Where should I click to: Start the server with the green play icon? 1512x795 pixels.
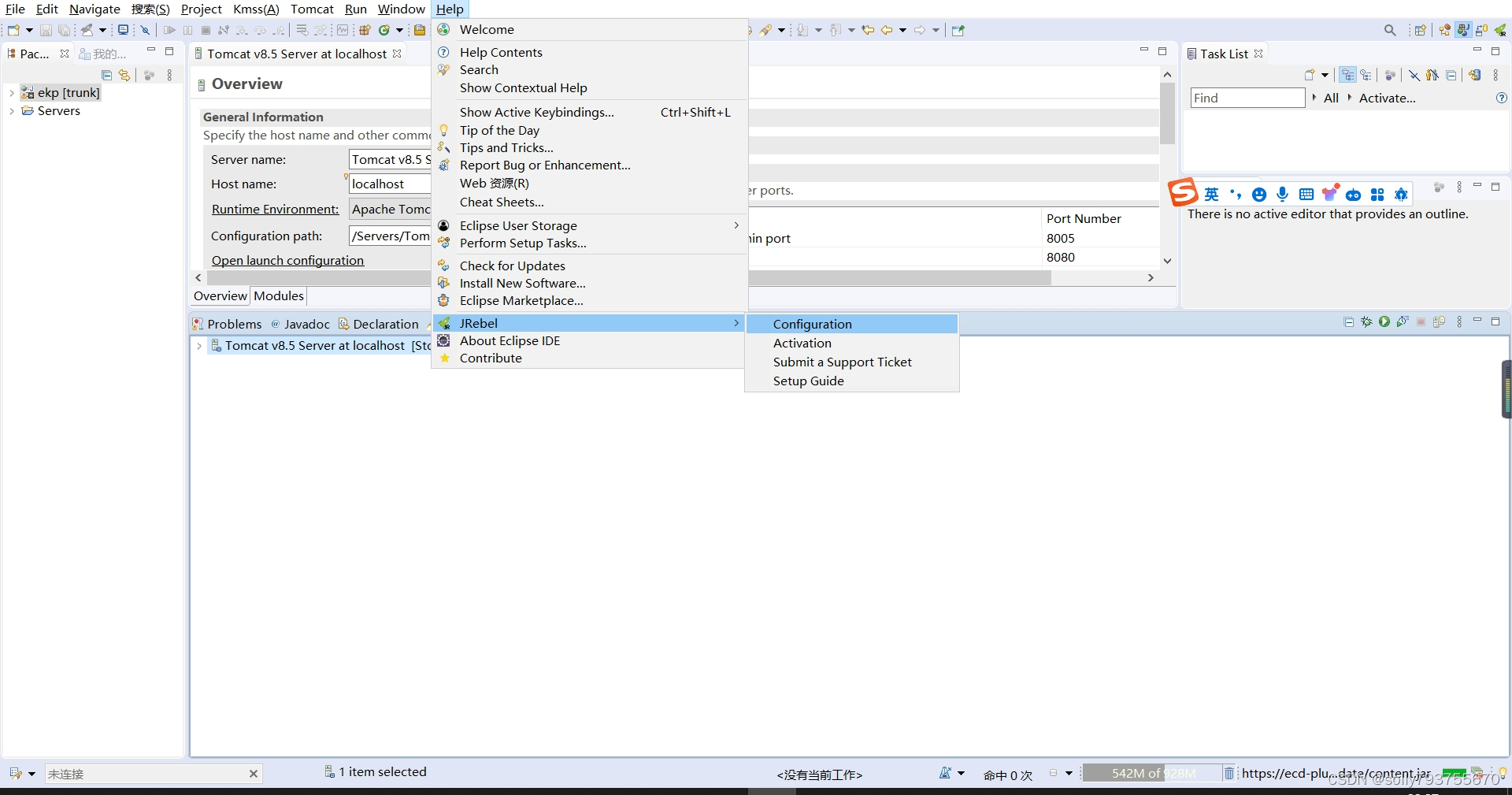pyautogui.click(x=1384, y=321)
